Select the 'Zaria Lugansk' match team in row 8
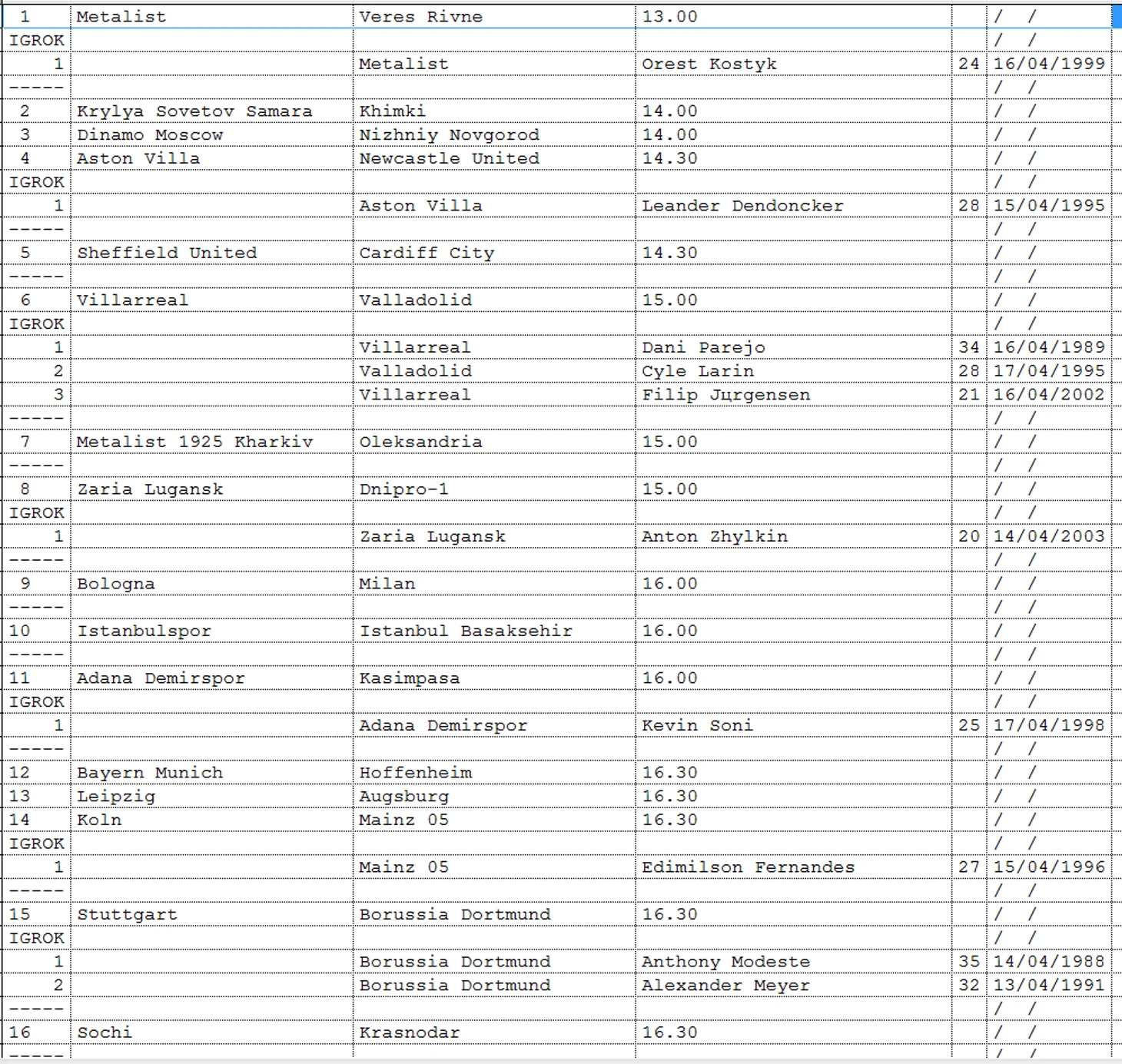1122x1064 pixels. coord(211,489)
